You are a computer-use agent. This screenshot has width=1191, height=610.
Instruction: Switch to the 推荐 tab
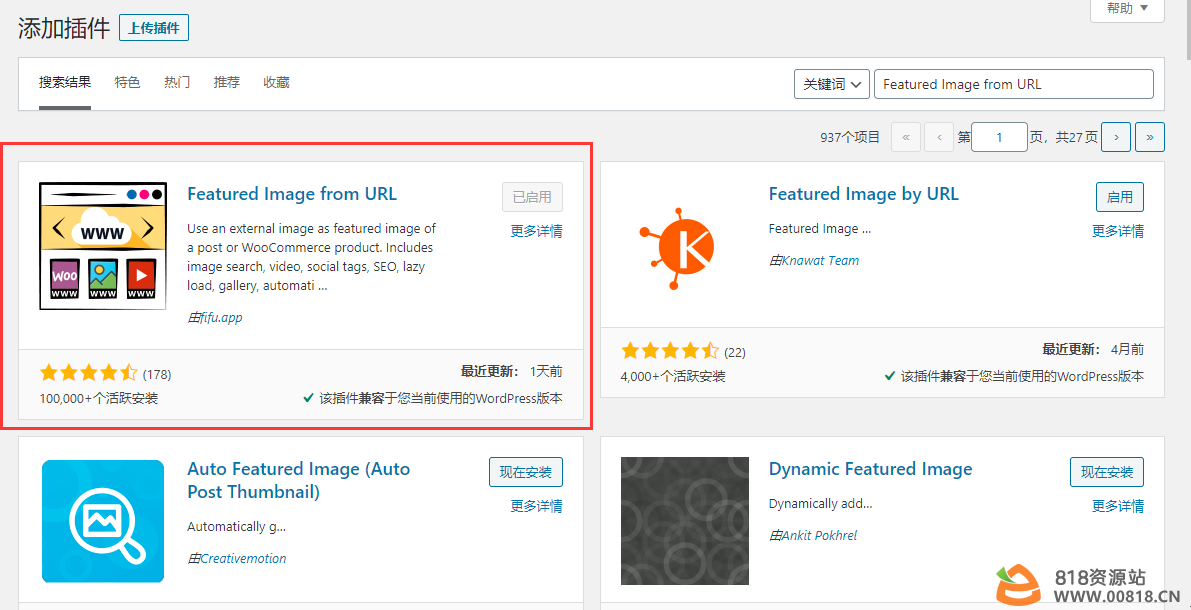[226, 82]
